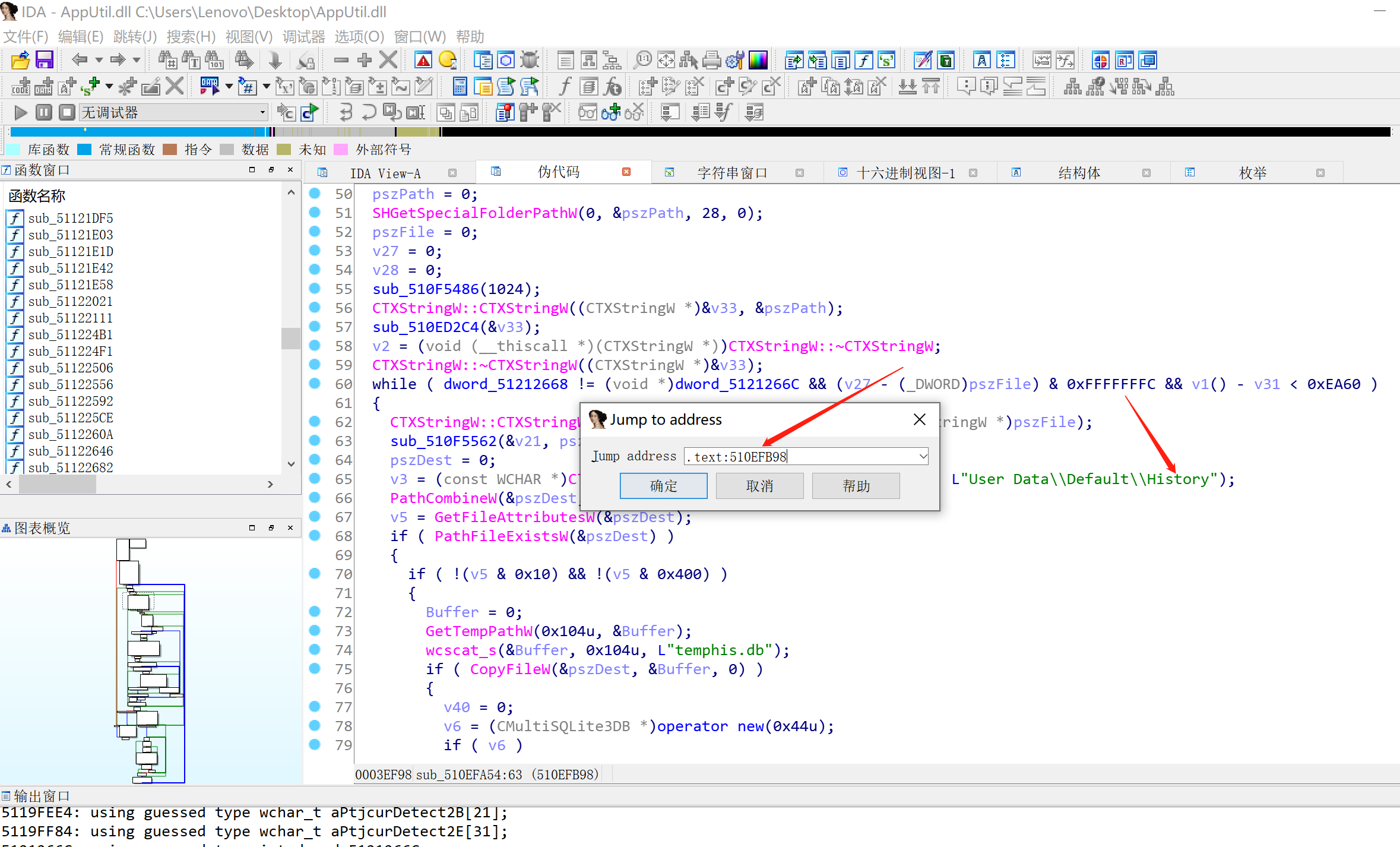Click the graph overview thumbnail
1400x847 pixels.
(x=150, y=660)
